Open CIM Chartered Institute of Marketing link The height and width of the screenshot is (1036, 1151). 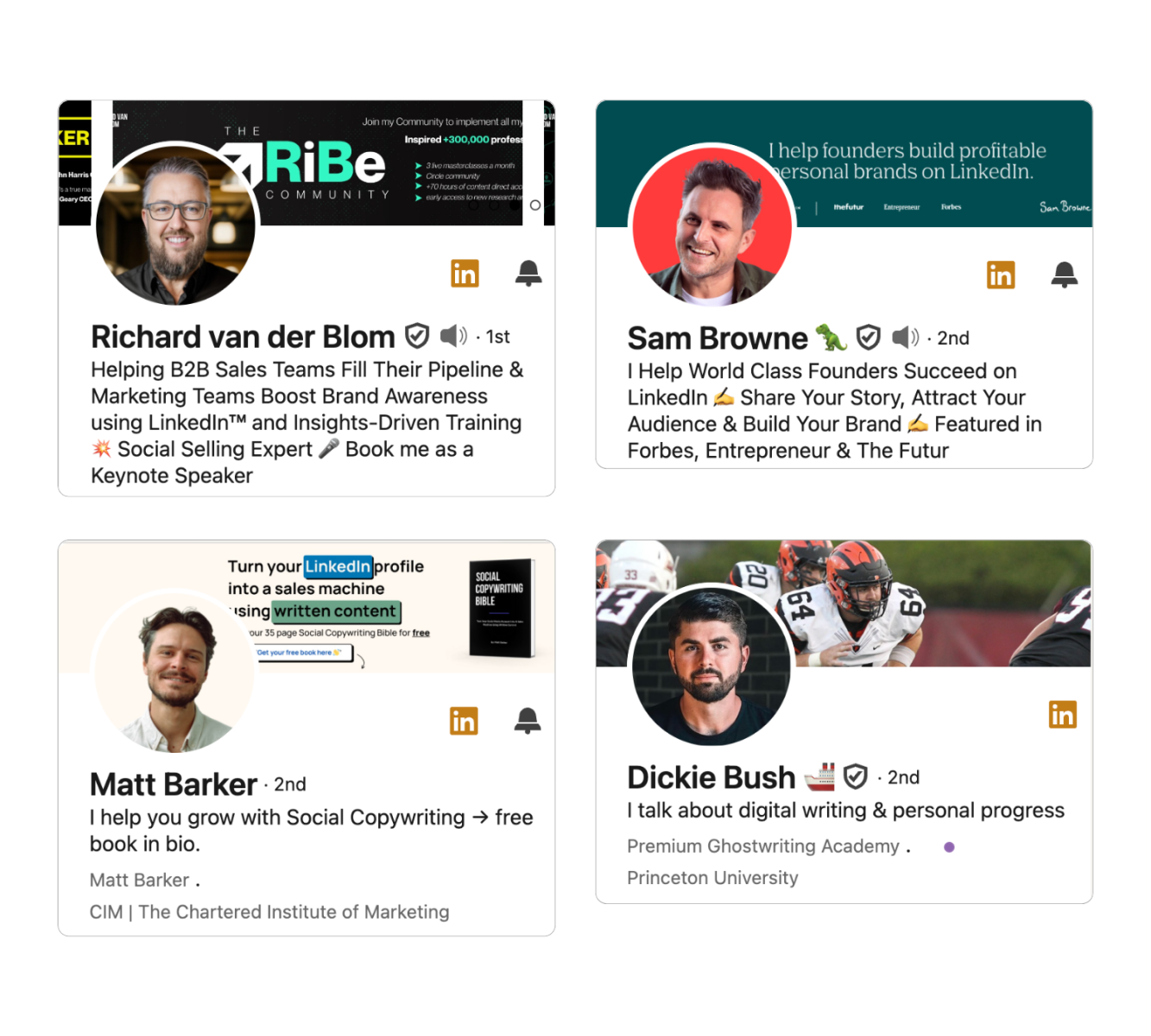(269, 912)
